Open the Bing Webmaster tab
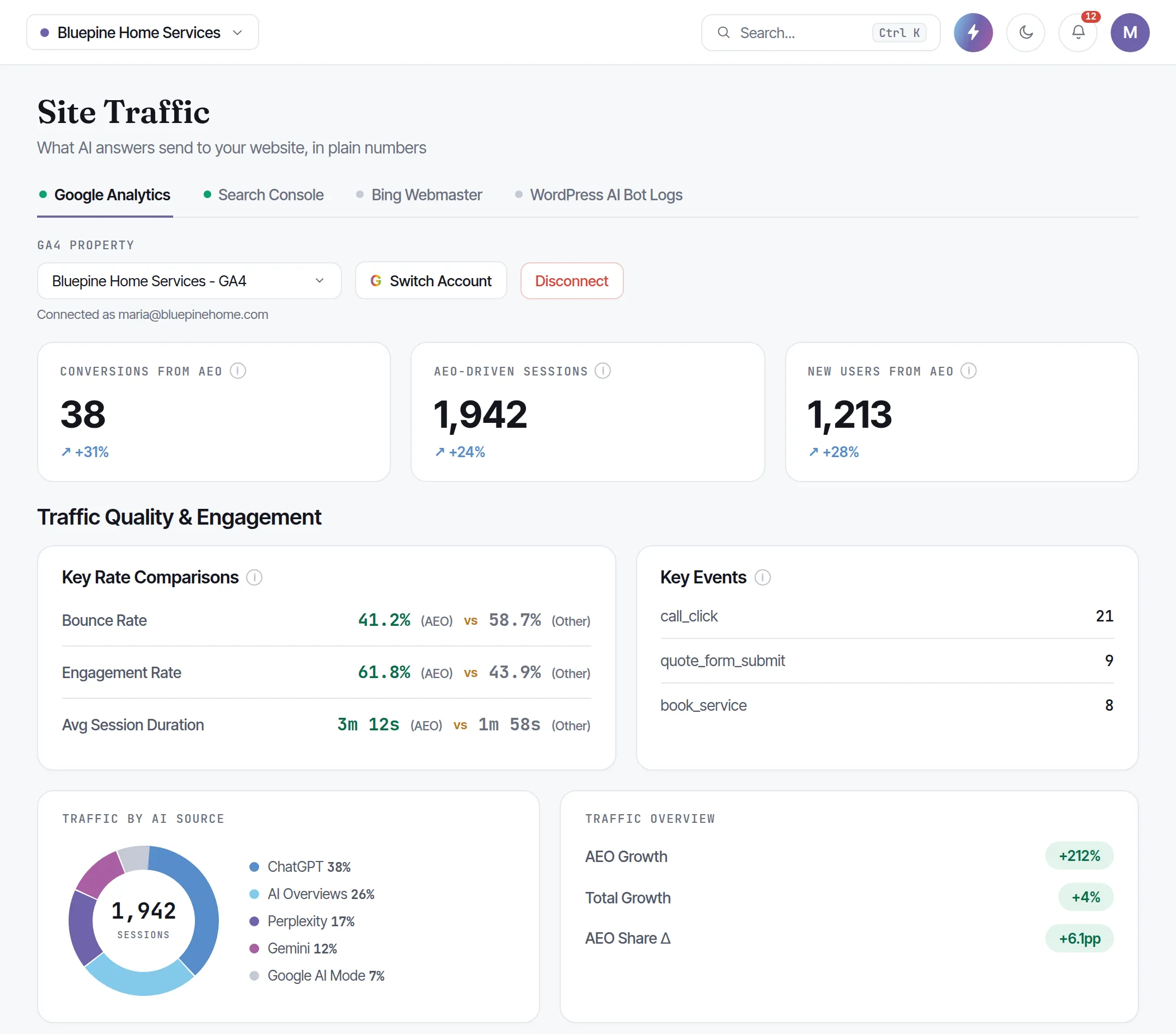The width and height of the screenshot is (1176, 1034). coord(419,195)
